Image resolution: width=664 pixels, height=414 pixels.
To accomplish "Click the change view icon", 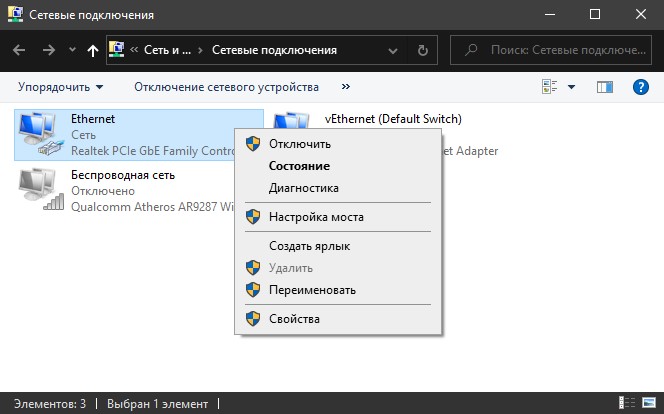I will (x=550, y=87).
